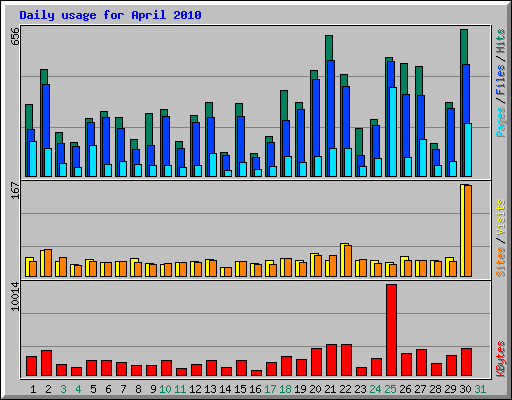
Task: Click green day label 17
Action: (270, 389)
